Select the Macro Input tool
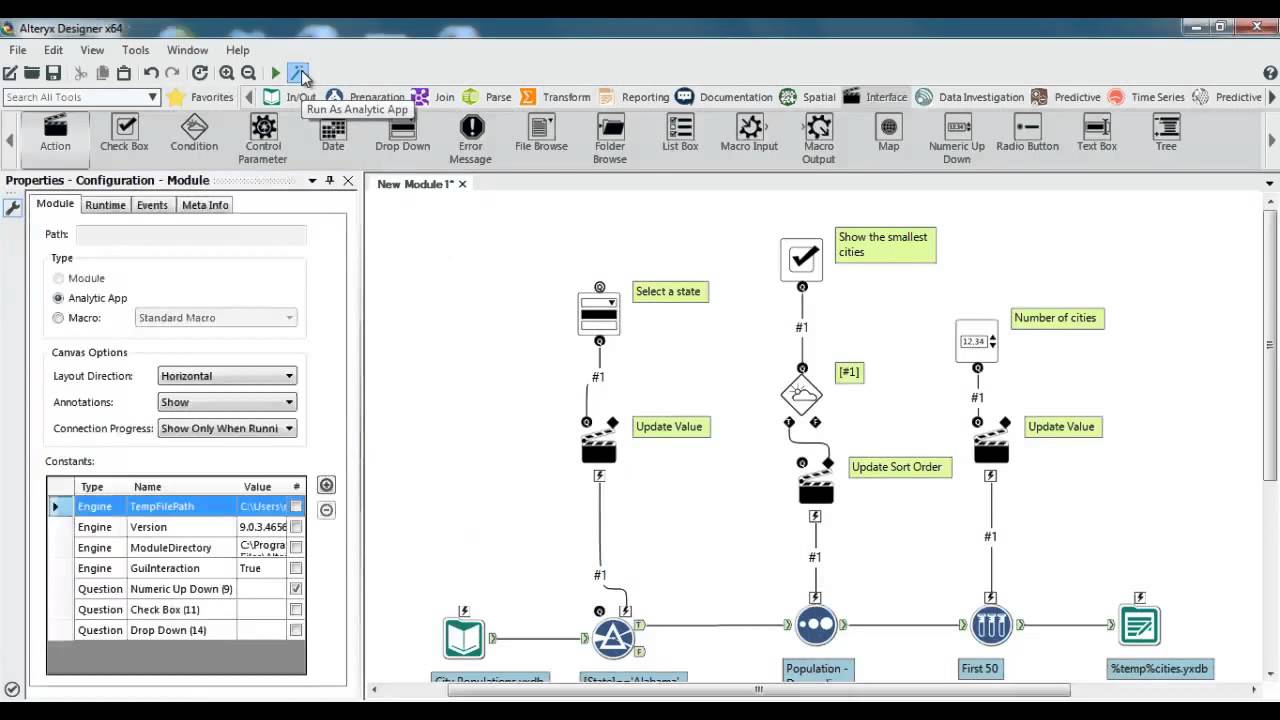This screenshot has height=720, width=1280. pyautogui.click(x=749, y=134)
